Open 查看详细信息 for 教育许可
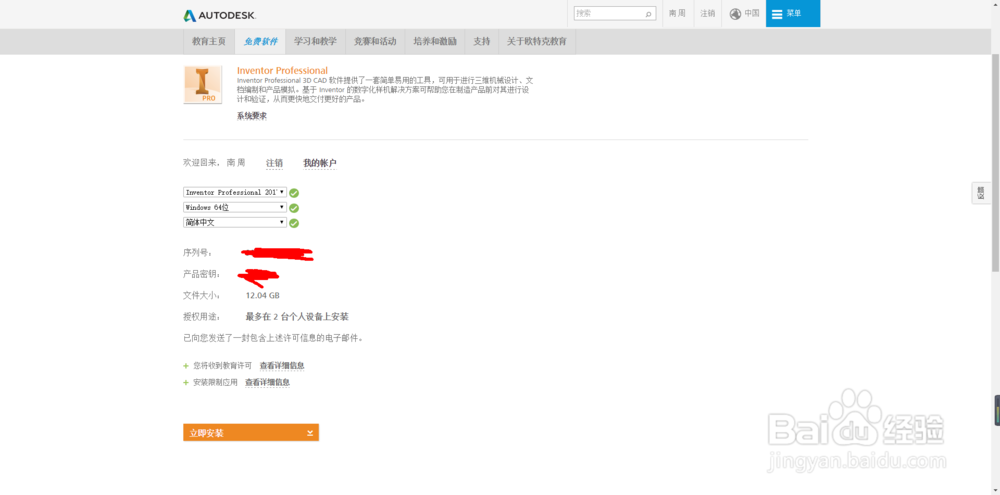Image resolution: width=1000 pixels, height=495 pixels. click(282, 366)
